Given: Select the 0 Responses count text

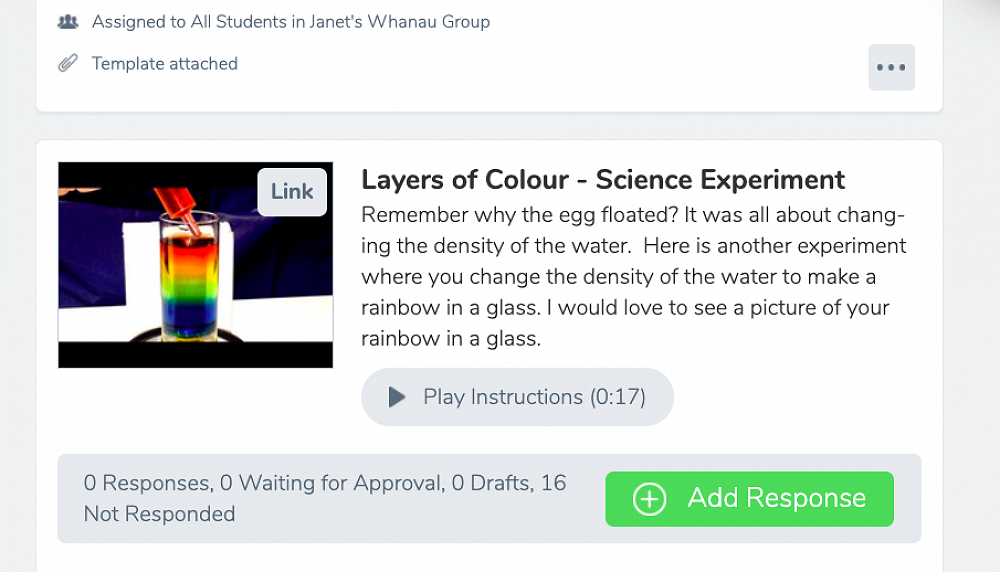Looking at the screenshot, I should point(147,484).
